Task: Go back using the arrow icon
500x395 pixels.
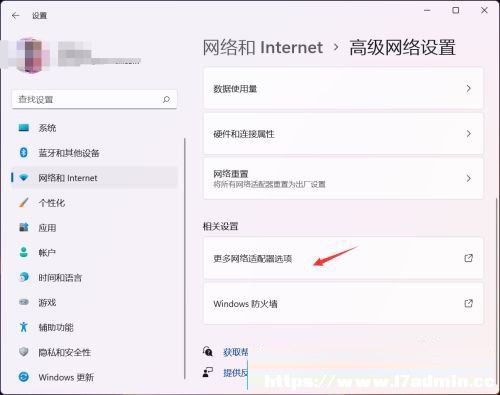Action: [15, 15]
